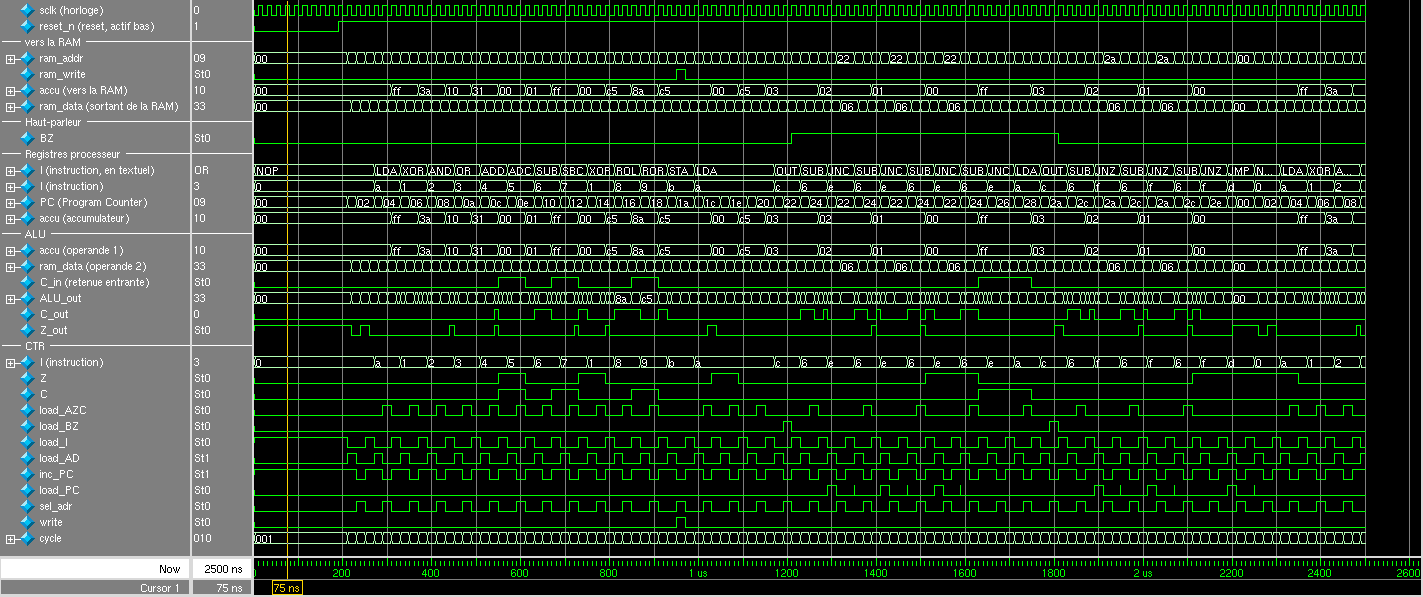Select the load_PC signal name
1423x597 pixels.
[x=59, y=490]
